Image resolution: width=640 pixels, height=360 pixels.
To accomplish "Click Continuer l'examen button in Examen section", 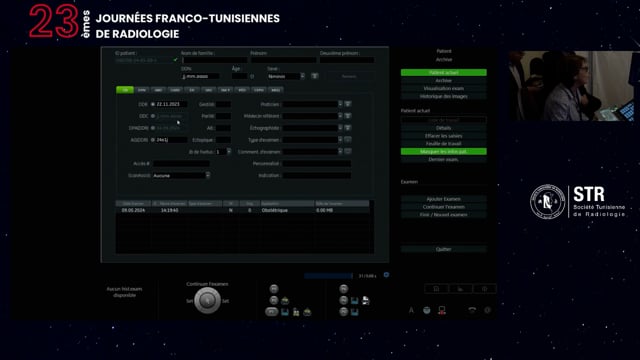I will point(444,207).
